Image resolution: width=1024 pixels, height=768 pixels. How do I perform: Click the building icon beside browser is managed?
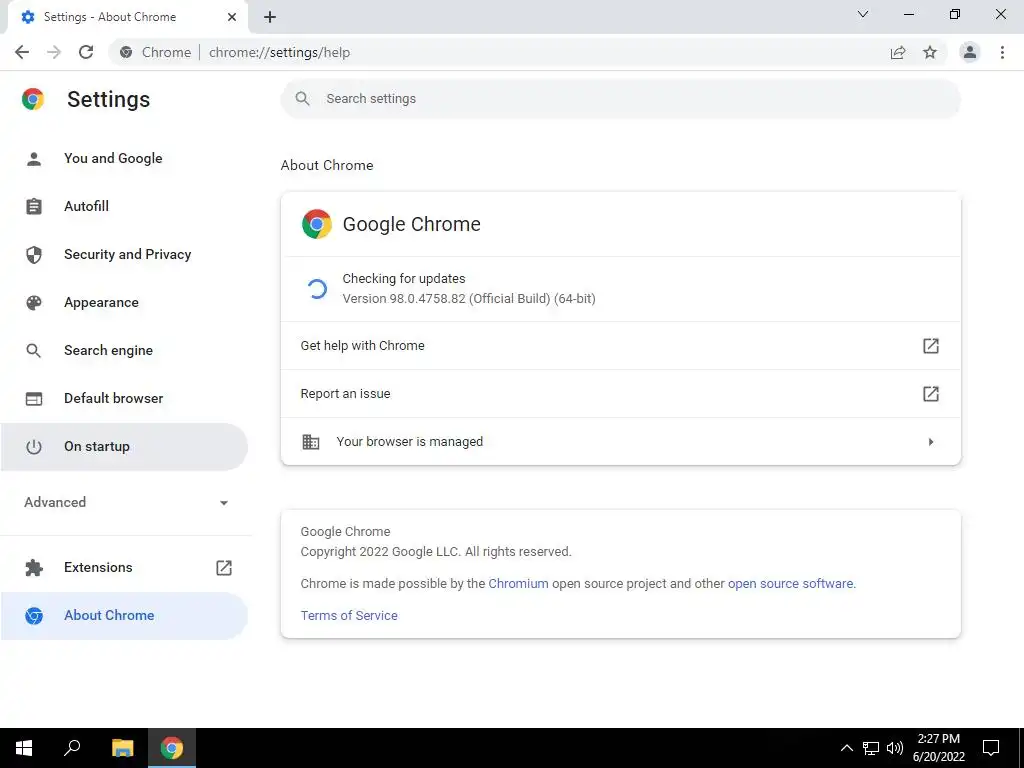coord(311,442)
